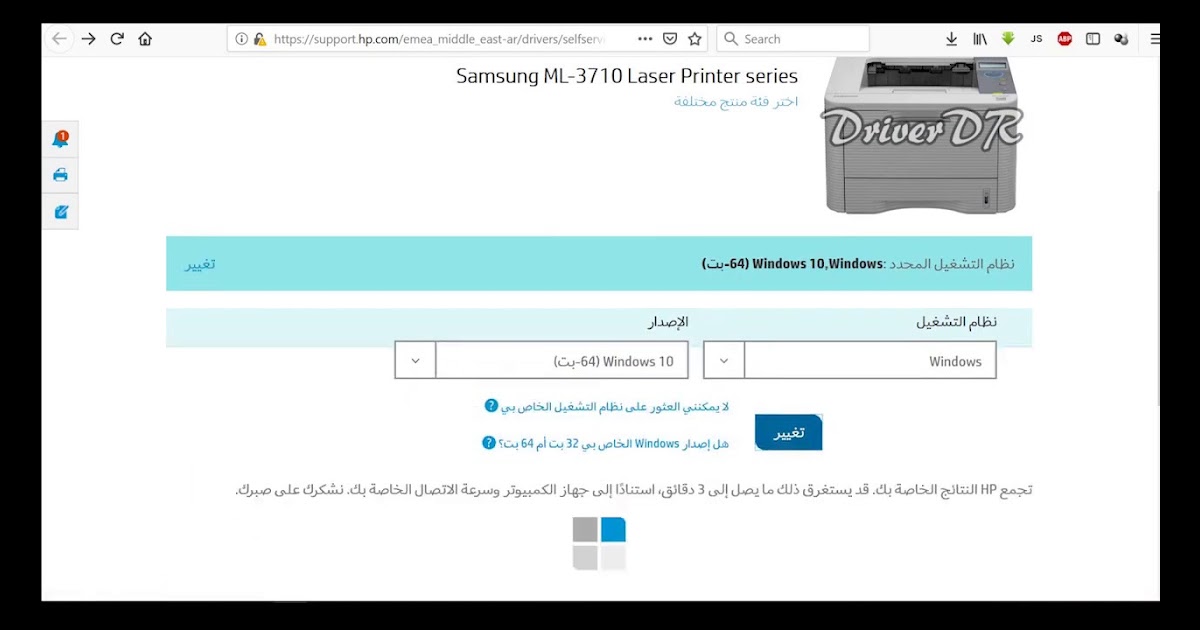This screenshot has height=630, width=1200.
Task: Open the Firefox hamburger menu
Action: [x=1155, y=39]
